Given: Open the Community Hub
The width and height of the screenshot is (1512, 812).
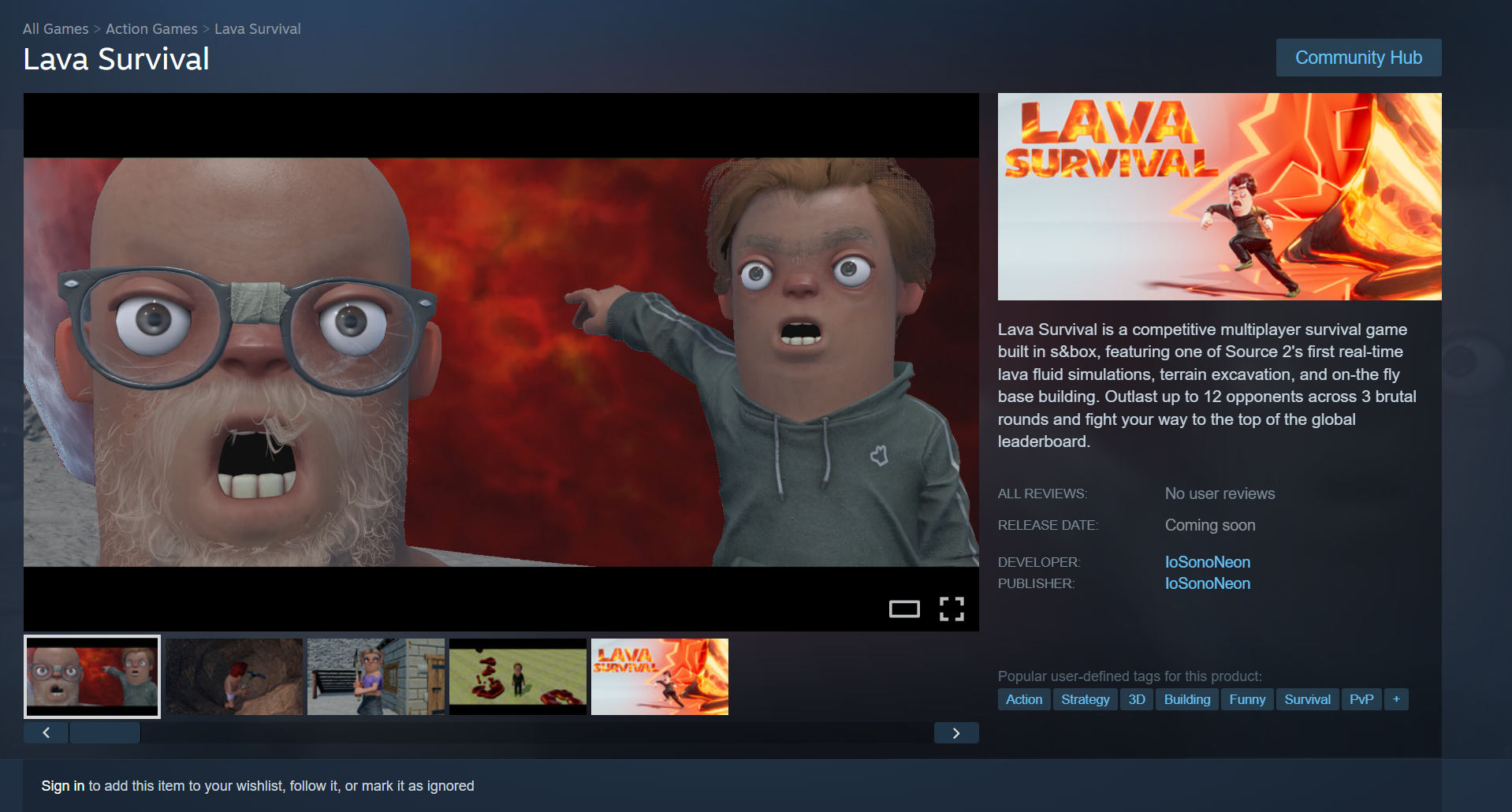Looking at the screenshot, I should pos(1359,58).
